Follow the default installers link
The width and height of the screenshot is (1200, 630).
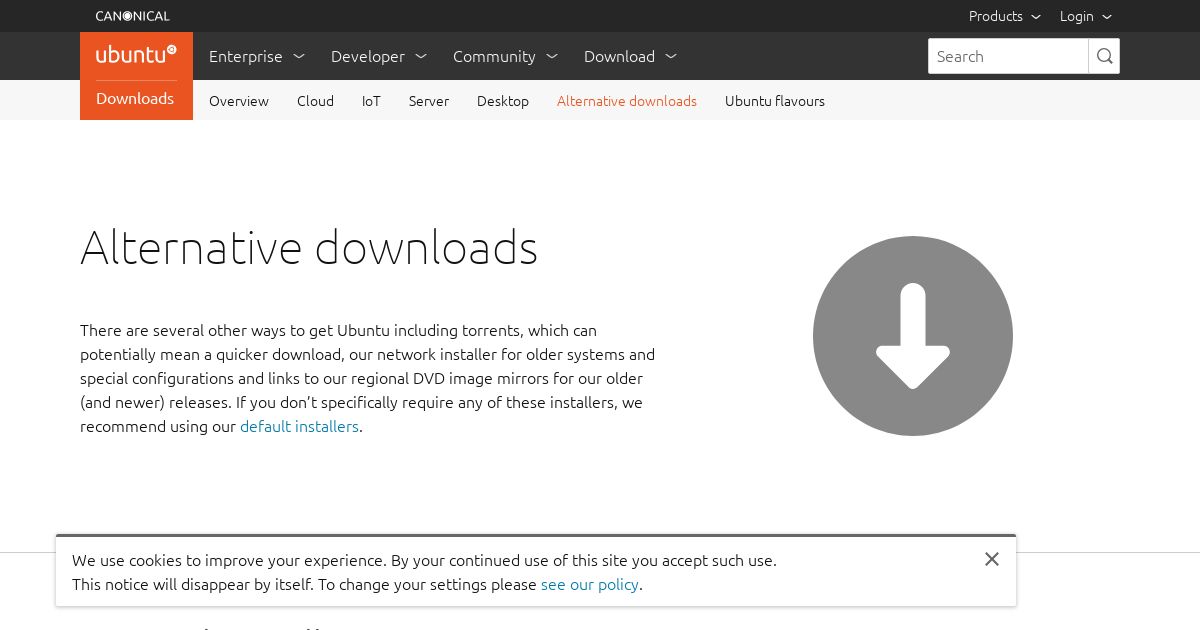point(299,426)
